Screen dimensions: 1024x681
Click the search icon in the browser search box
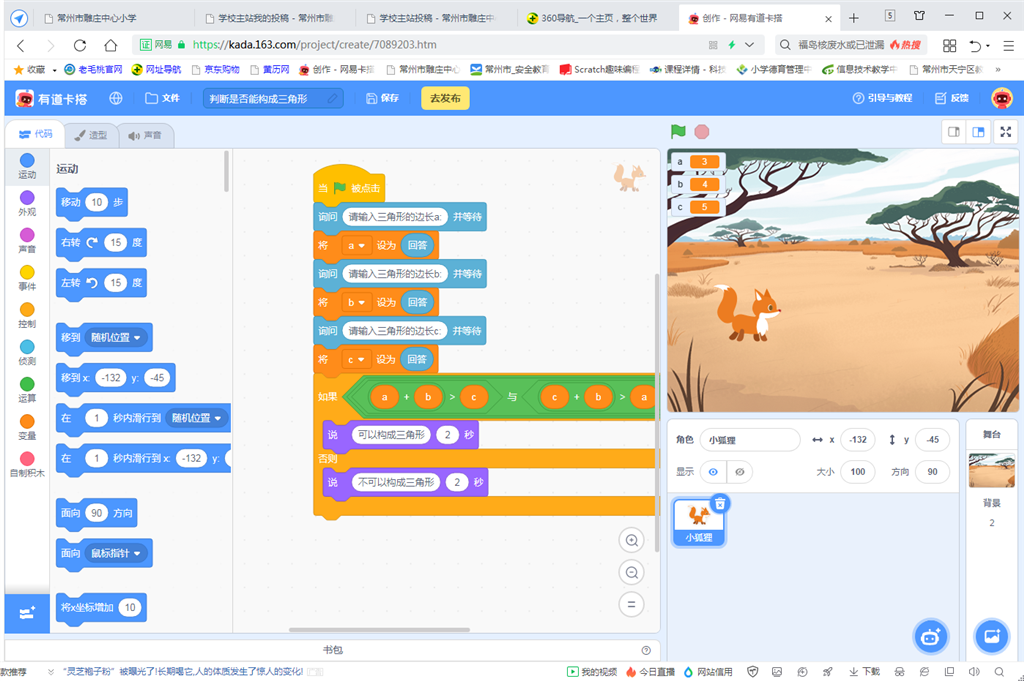click(x=785, y=45)
